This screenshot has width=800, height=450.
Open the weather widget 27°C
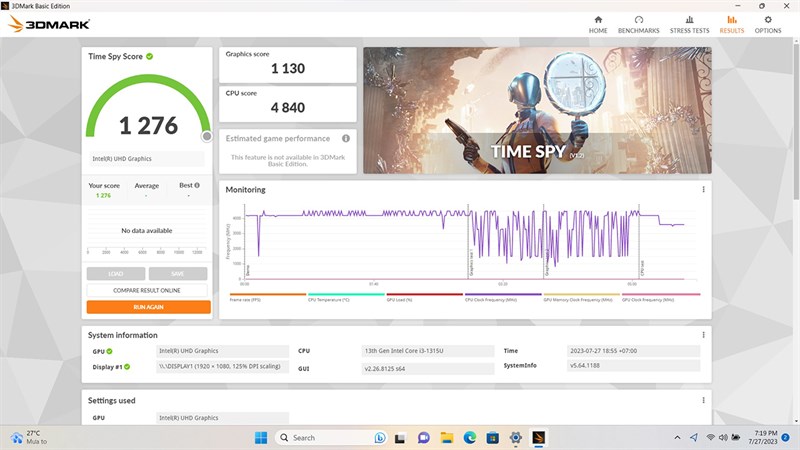click(29, 437)
